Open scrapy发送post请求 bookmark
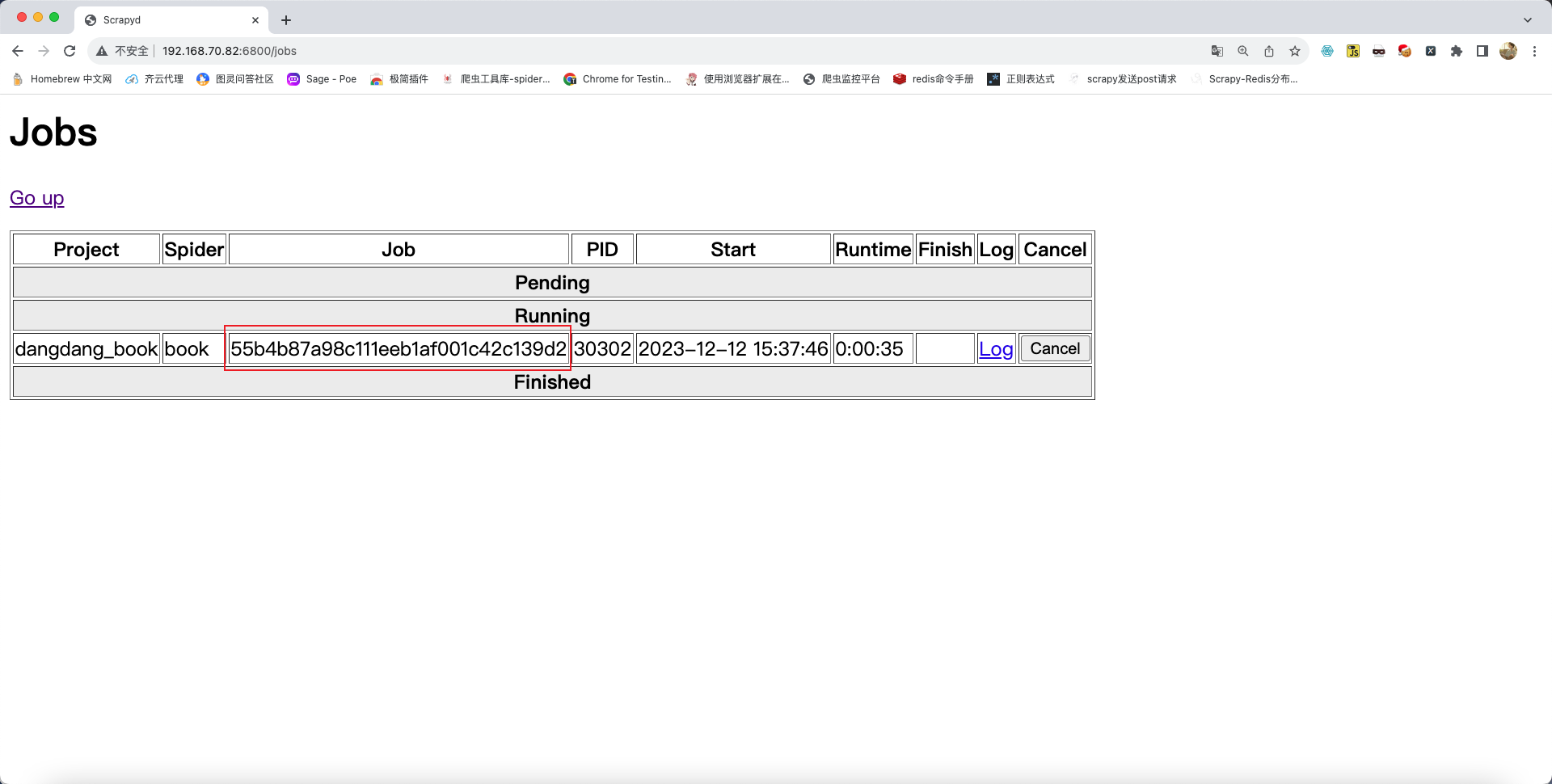This screenshot has height=784, width=1552. click(1122, 79)
